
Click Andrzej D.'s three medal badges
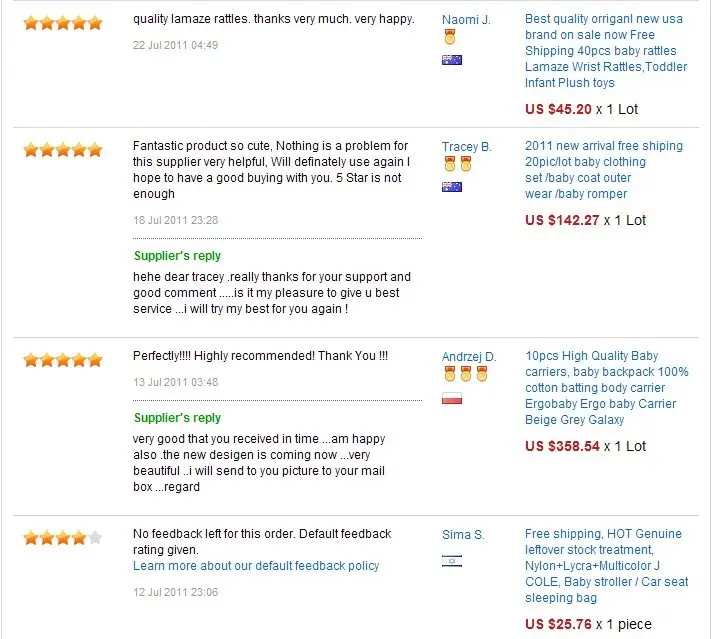pyautogui.click(x=466, y=374)
